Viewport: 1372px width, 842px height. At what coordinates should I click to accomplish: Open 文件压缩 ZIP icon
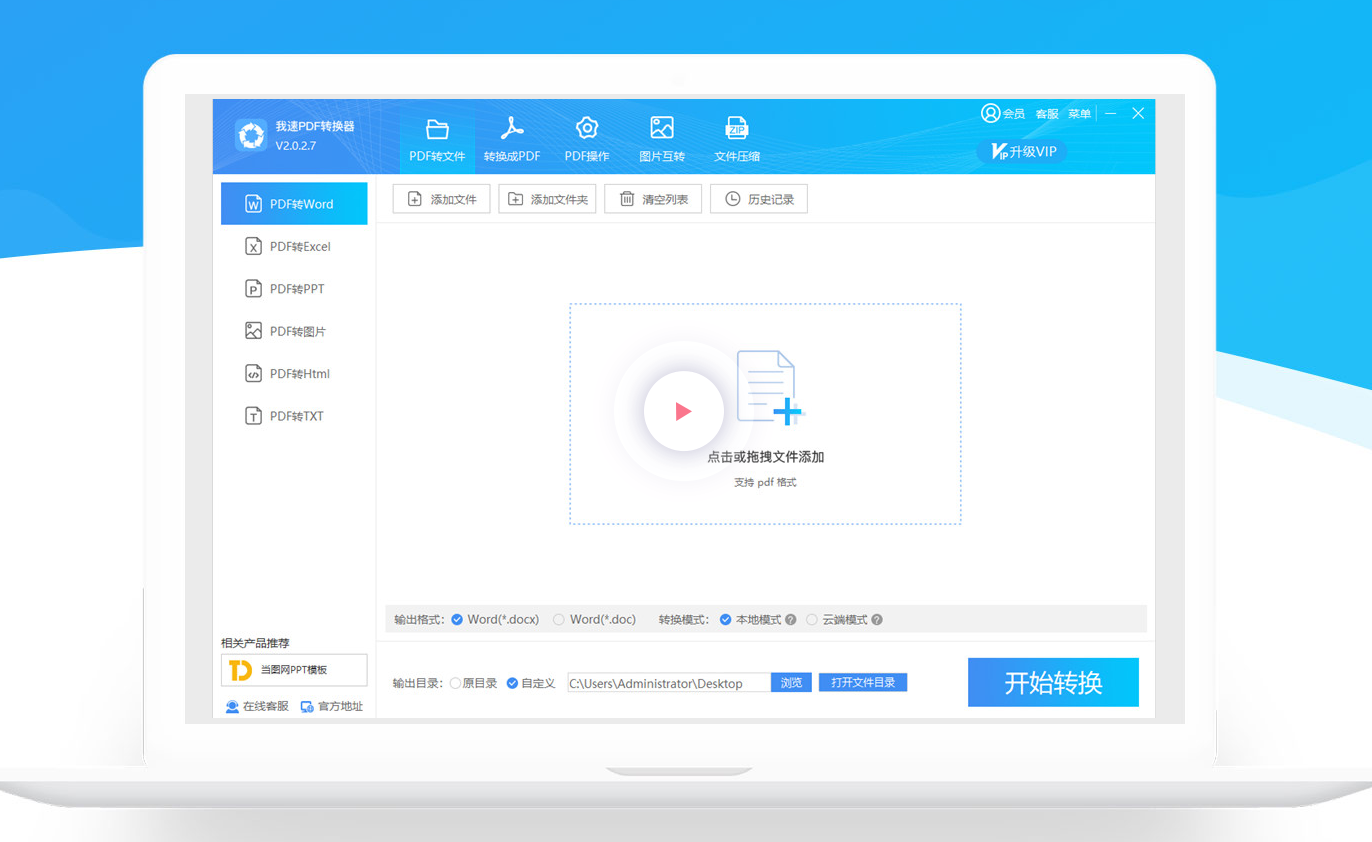737,128
